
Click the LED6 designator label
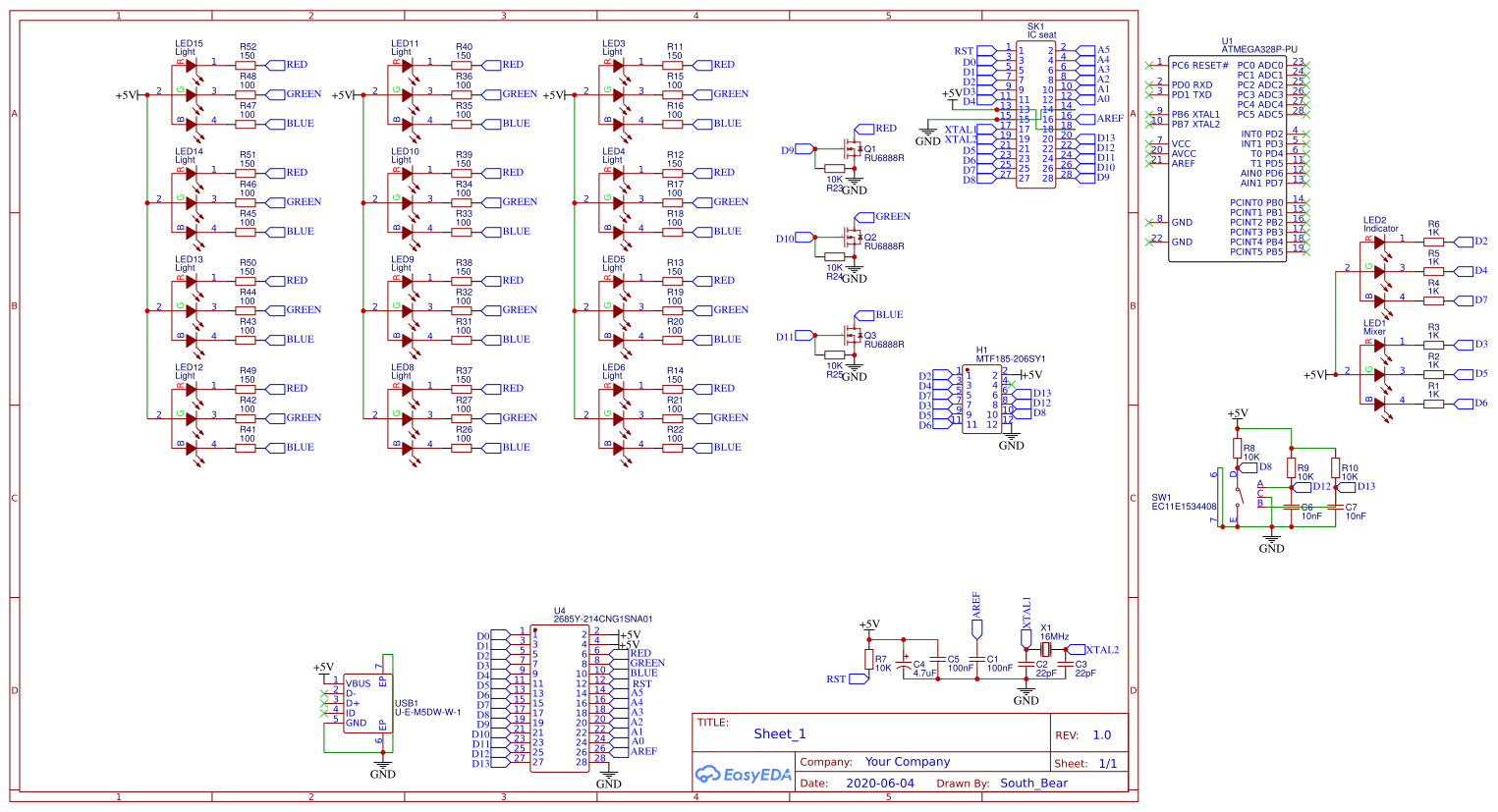(x=614, y=368)
